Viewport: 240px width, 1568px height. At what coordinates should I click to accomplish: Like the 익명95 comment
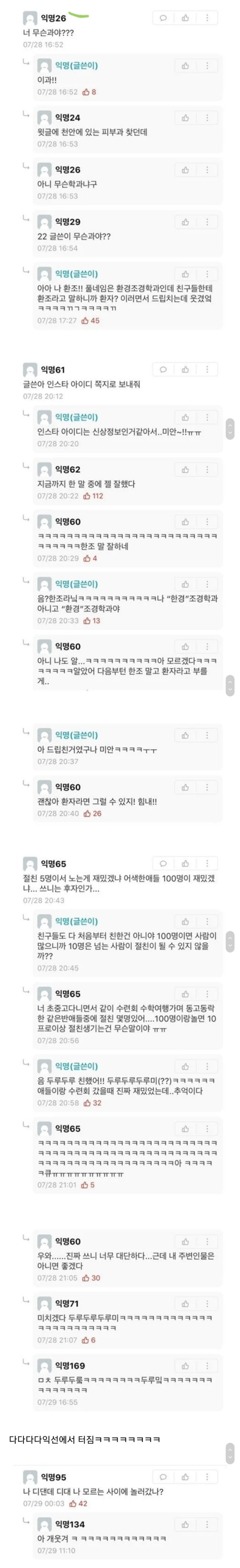(x=185, y=1477)
